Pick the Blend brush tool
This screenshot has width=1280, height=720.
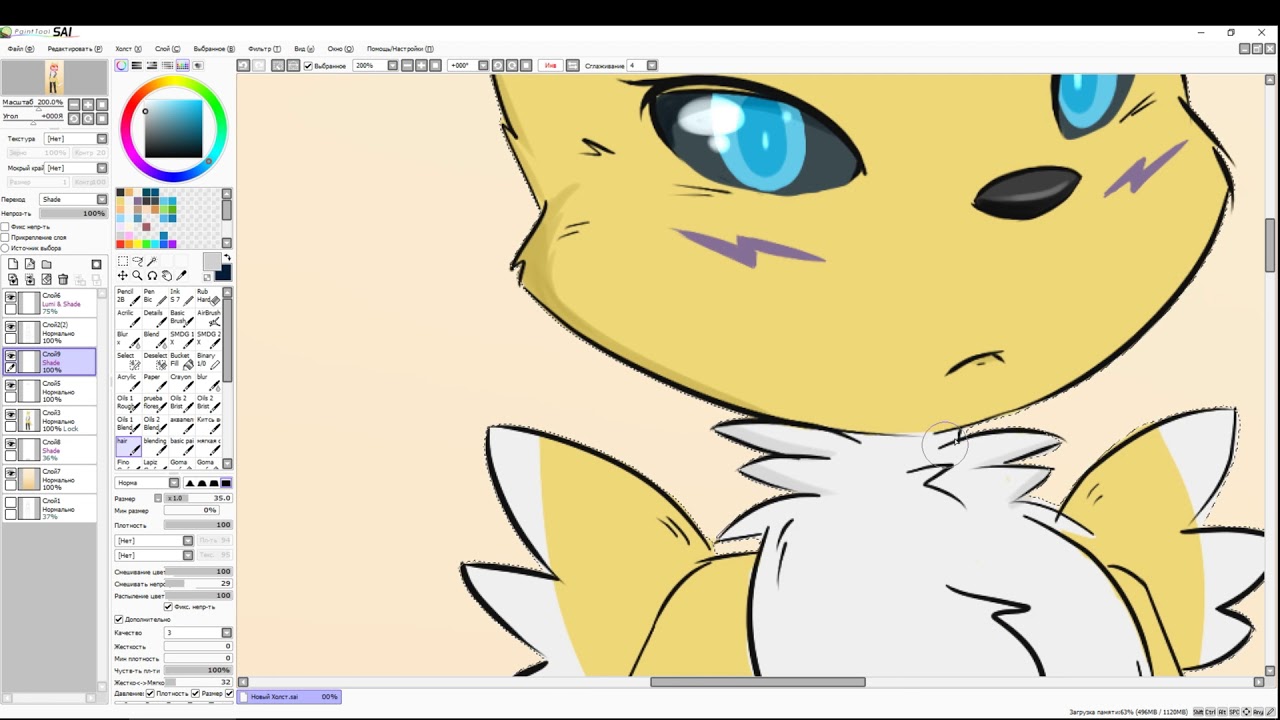[x=154, y=339]
